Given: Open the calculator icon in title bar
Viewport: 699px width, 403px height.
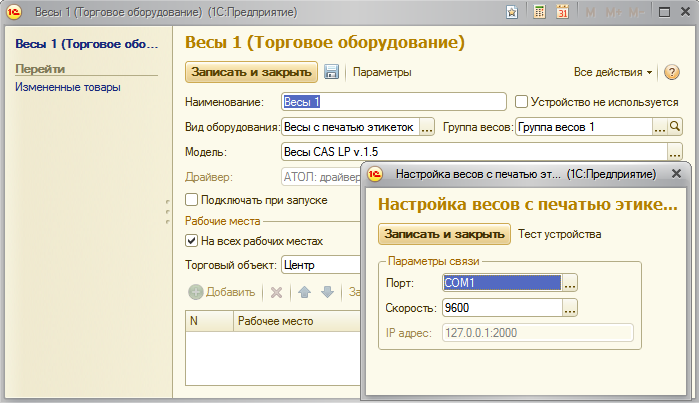Looking at the screenshot, I should (539, 12).
